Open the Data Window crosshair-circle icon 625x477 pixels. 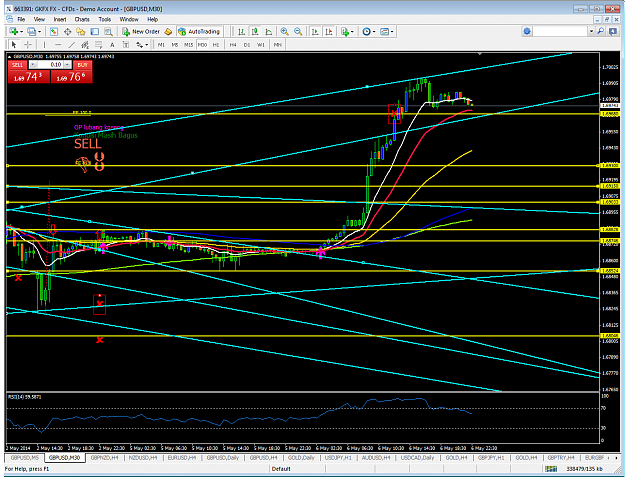tap(67, 31)
